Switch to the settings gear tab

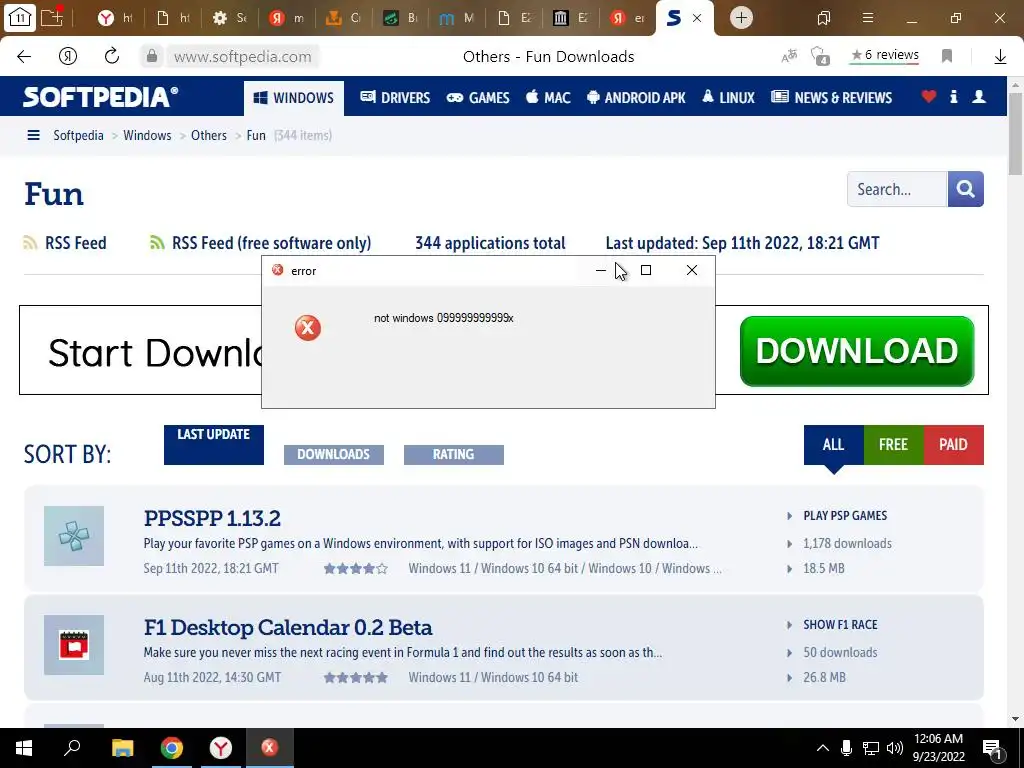tap(230, 18)
